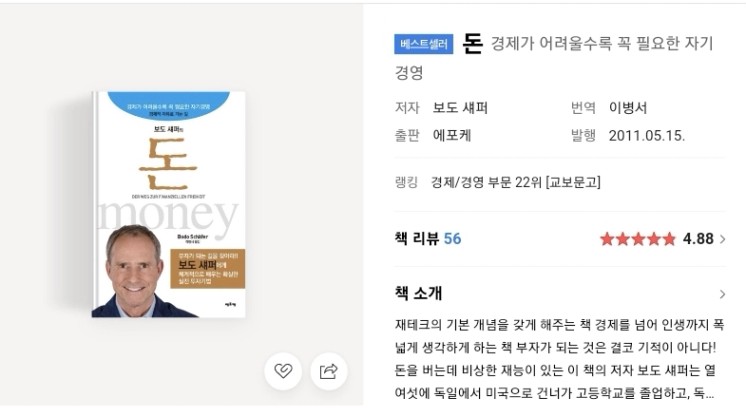Click the 4.88 rating score

[698, 238]
